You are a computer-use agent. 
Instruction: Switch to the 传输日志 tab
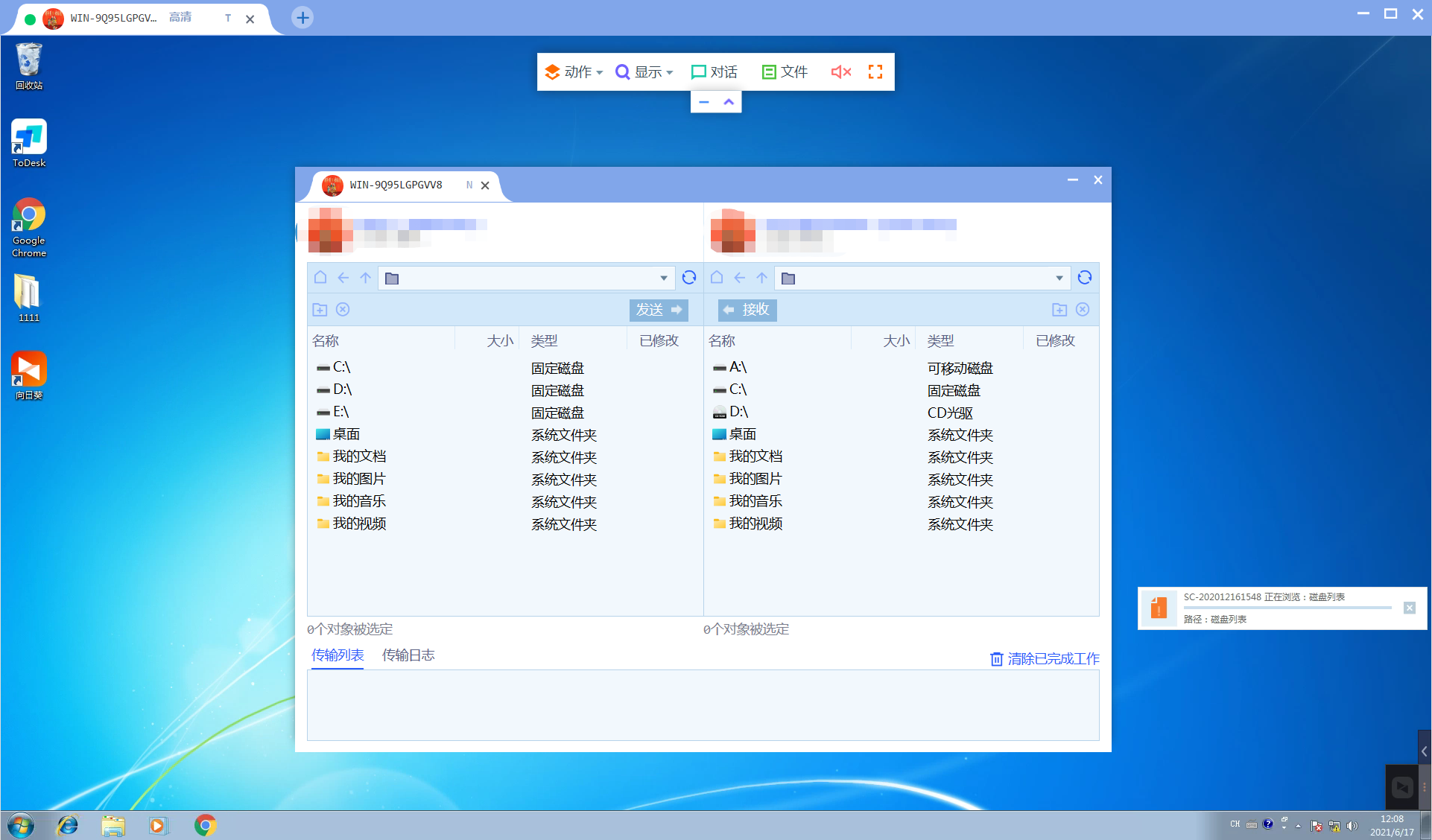tap(408, 655)
